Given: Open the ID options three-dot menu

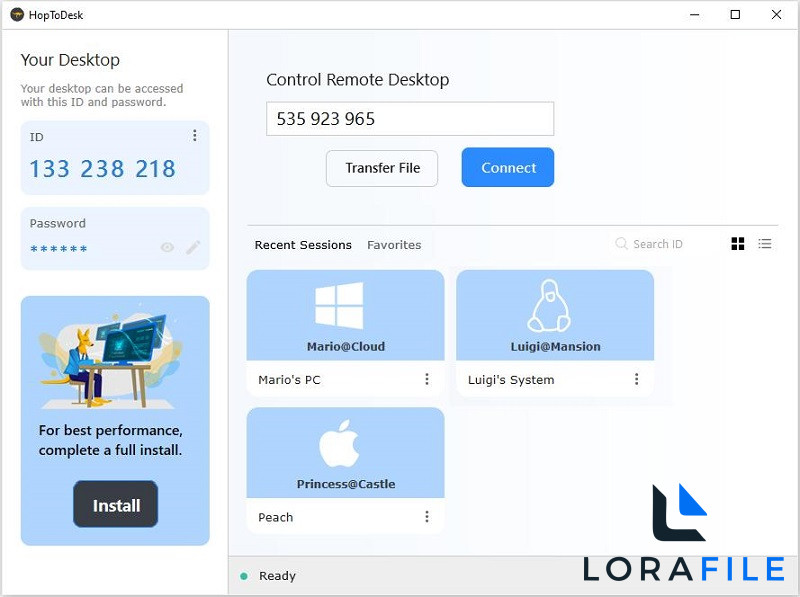Looking at the screenshot, I should pyautogui.click(x=194, y=135).
